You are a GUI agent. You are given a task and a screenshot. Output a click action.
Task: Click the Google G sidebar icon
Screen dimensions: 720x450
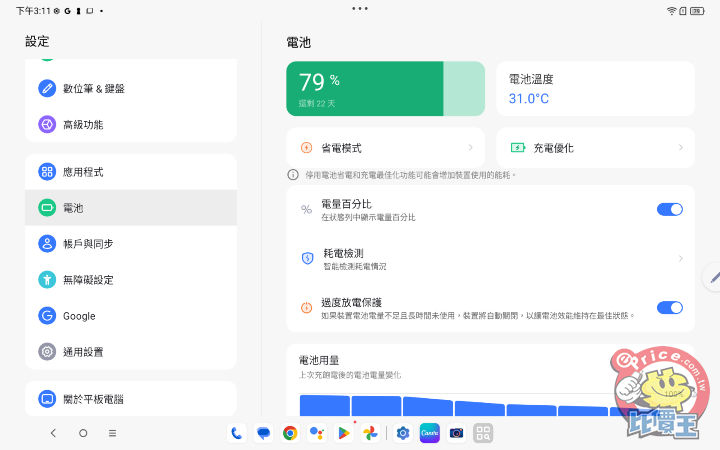47,315
